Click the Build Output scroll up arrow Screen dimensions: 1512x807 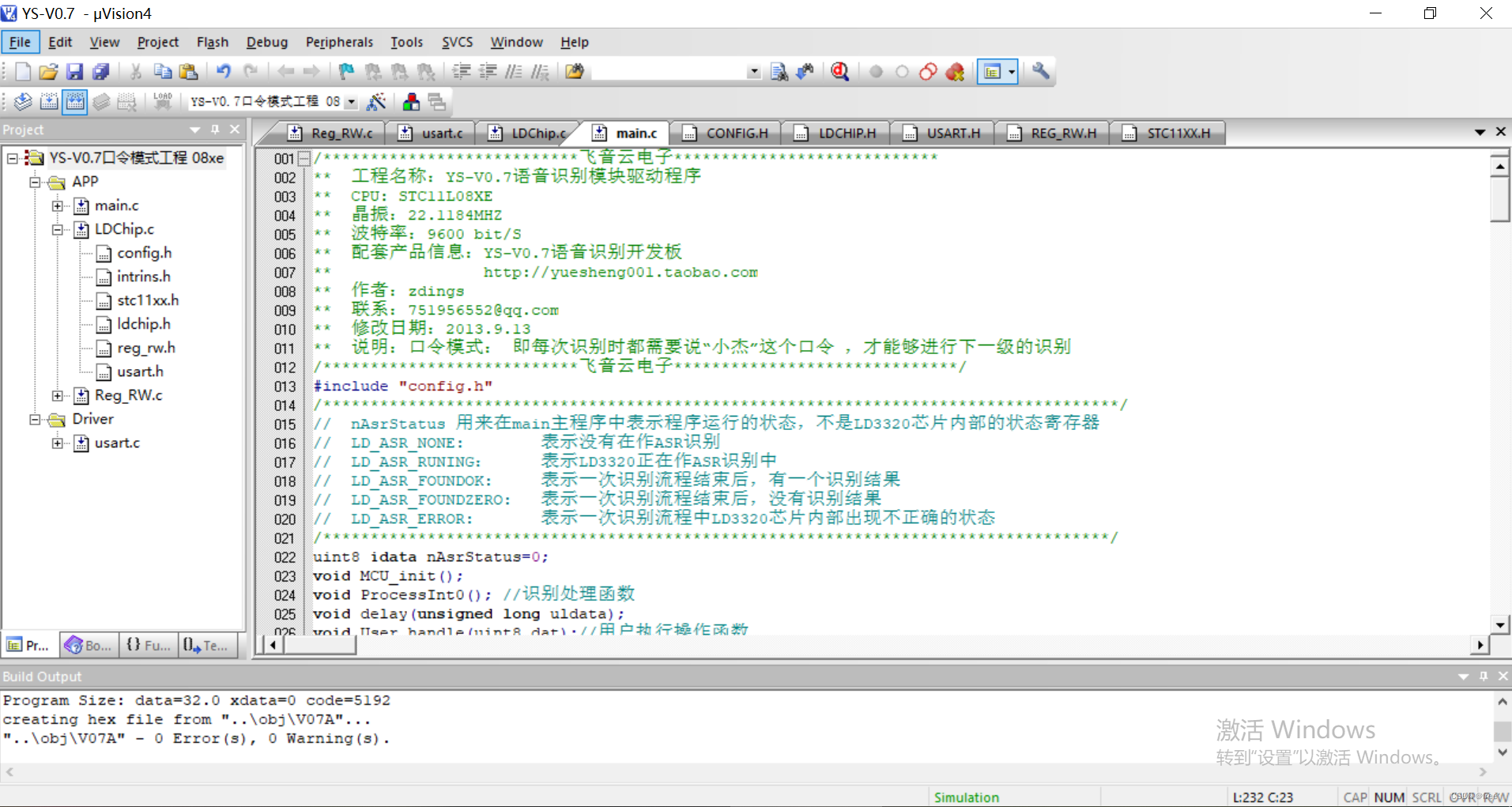(x=1503, y=701)
